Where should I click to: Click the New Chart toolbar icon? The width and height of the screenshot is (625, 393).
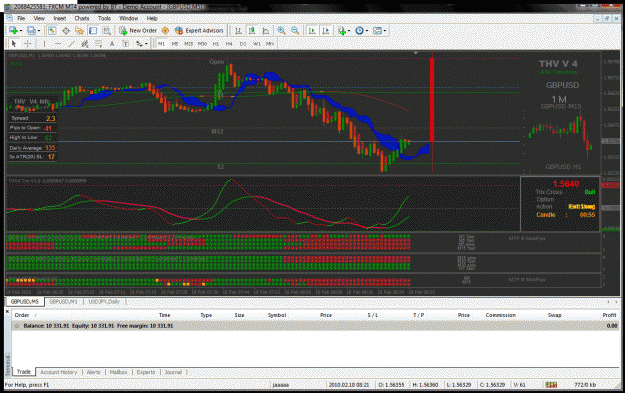click(x=13, y=31)
